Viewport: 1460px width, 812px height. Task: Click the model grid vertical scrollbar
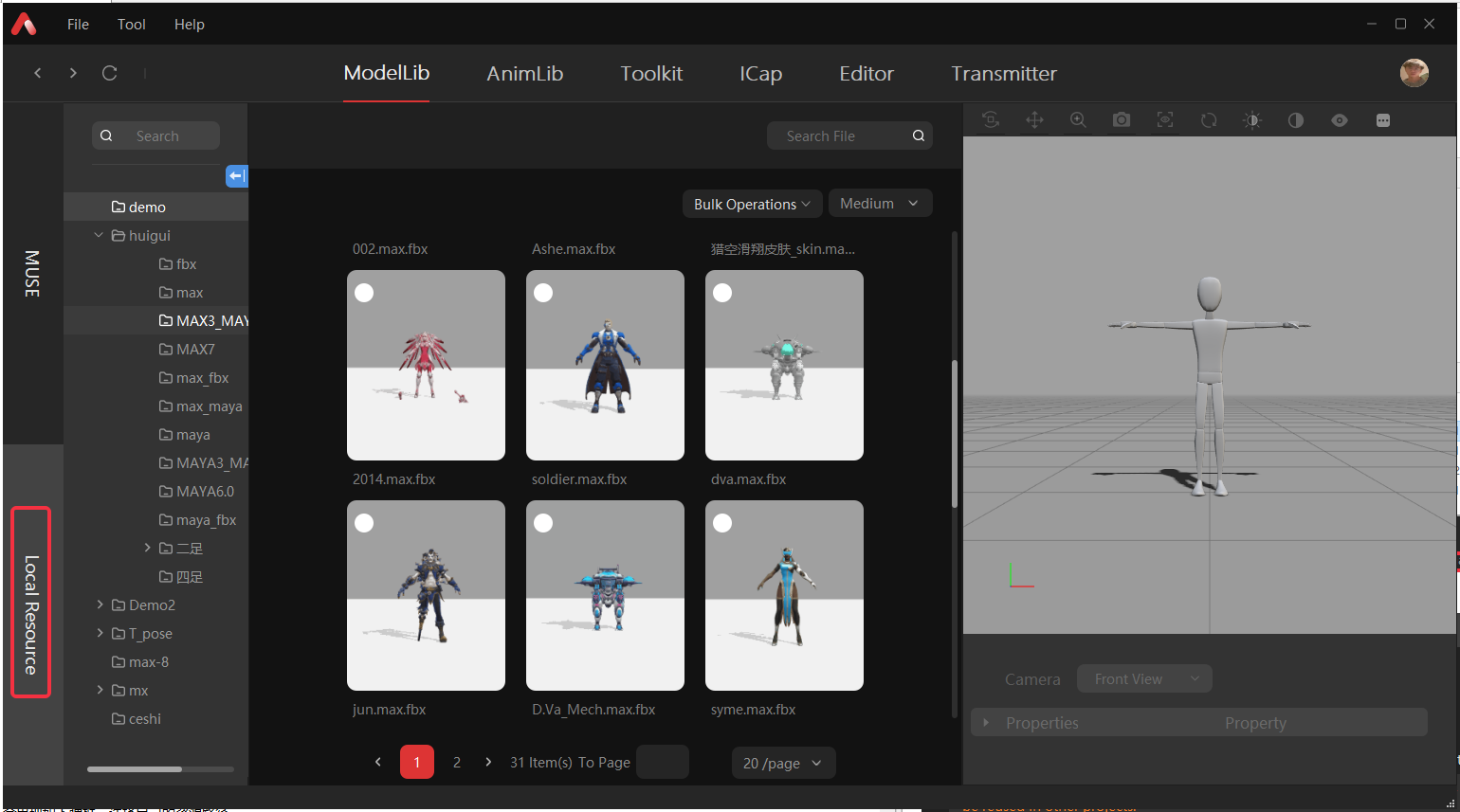(x=954, y=434)
